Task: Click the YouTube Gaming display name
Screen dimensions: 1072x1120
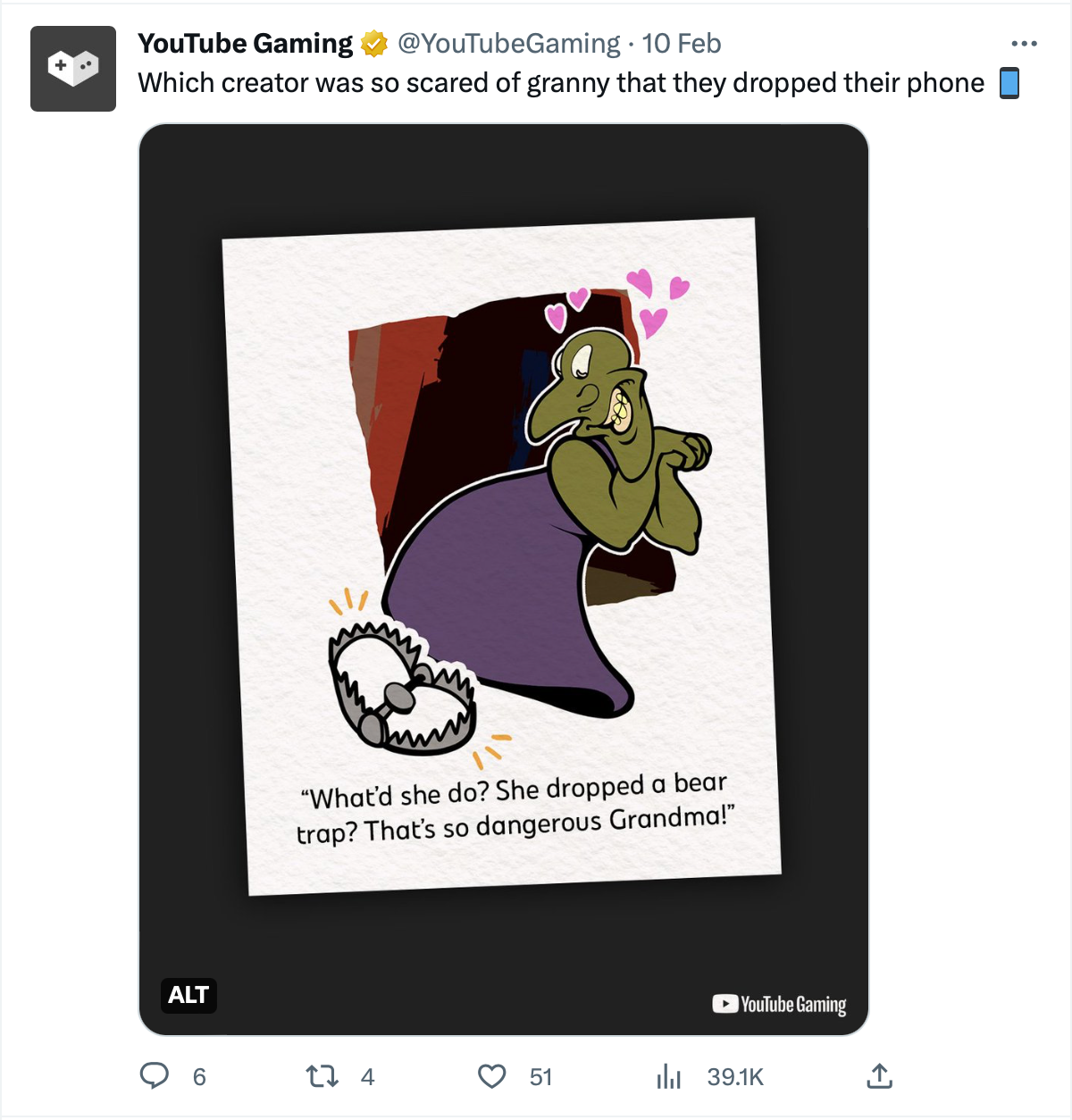Action: coord(246,44)
